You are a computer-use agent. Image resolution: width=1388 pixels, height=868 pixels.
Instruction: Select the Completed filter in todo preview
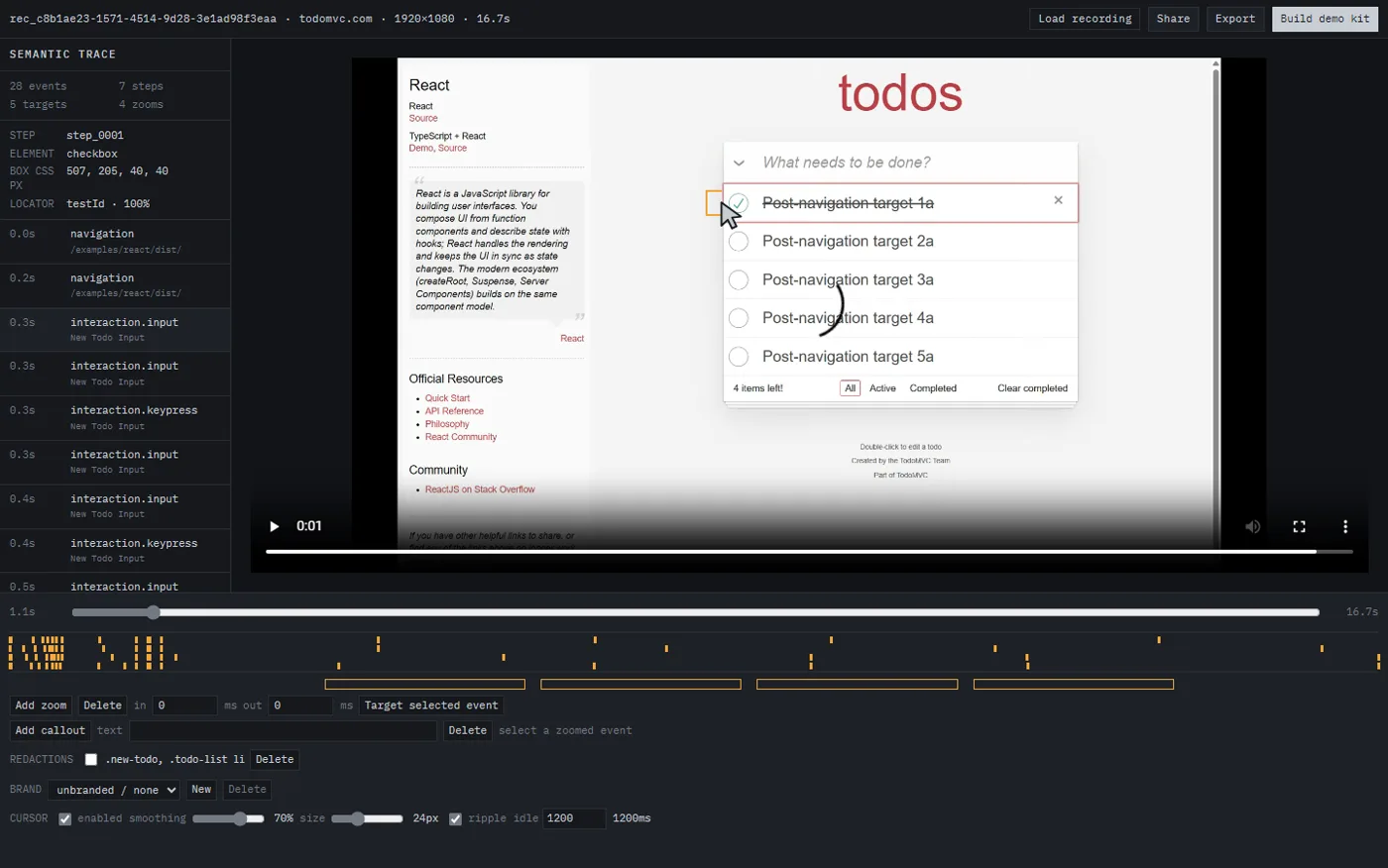[933, 388]
